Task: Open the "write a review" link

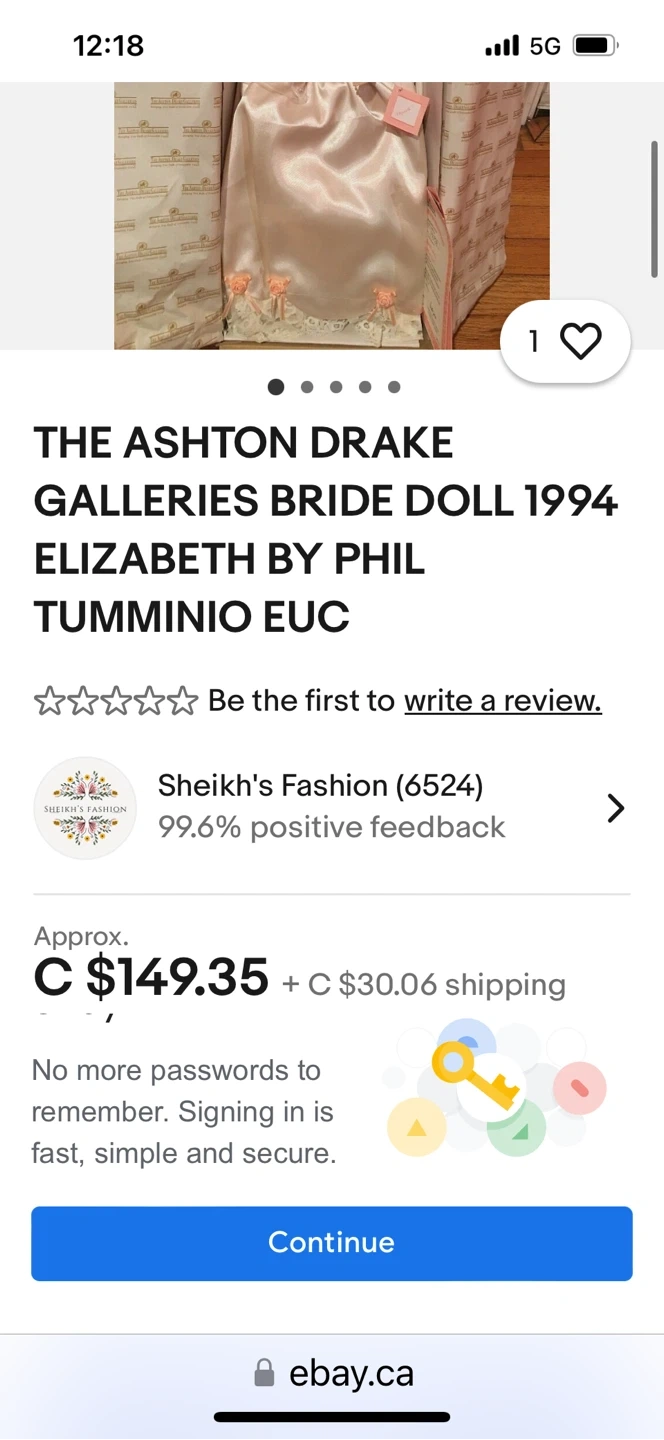Action: point(502,701)
